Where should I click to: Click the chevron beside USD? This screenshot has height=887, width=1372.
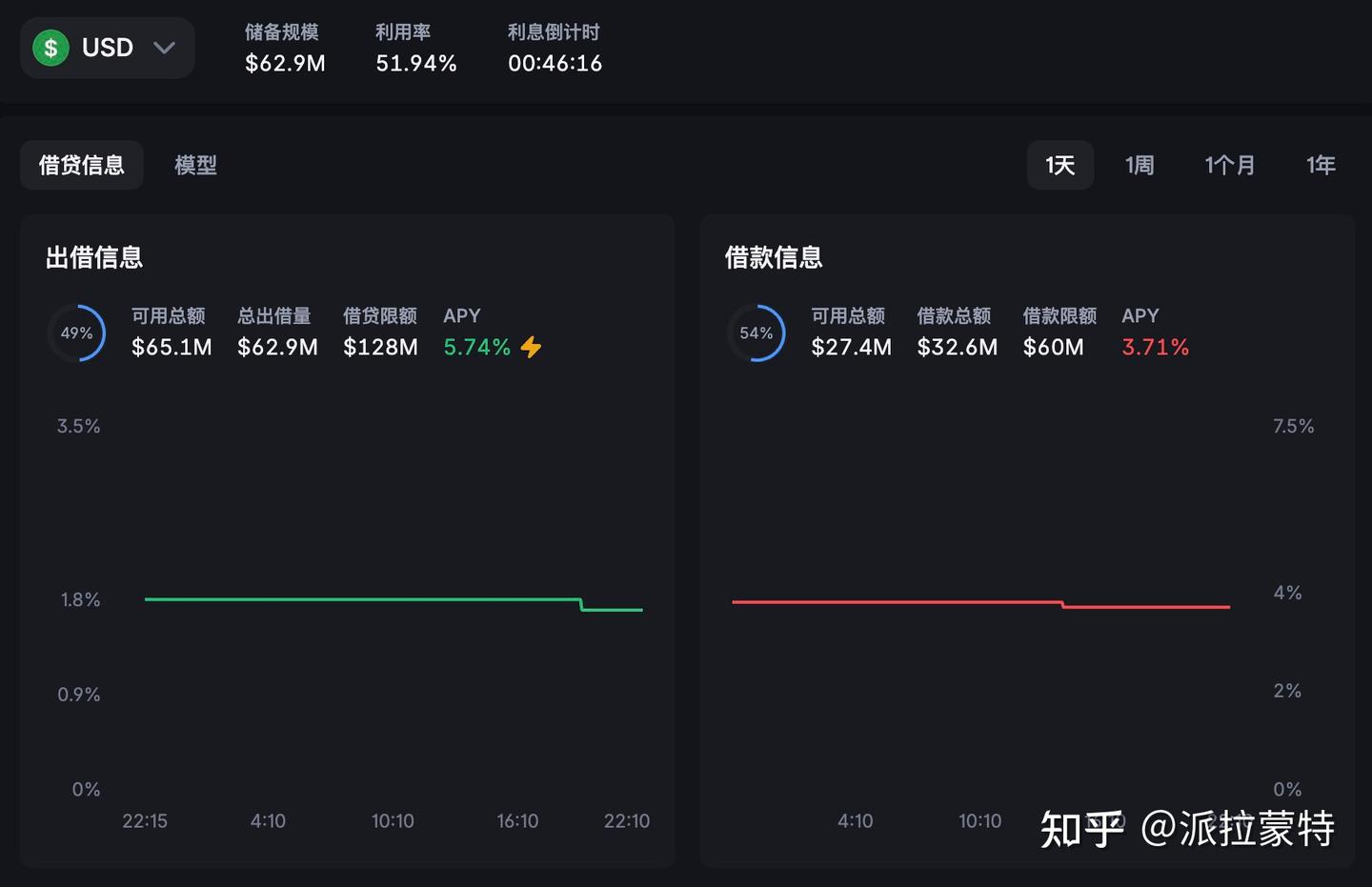(x=163, y=48)
